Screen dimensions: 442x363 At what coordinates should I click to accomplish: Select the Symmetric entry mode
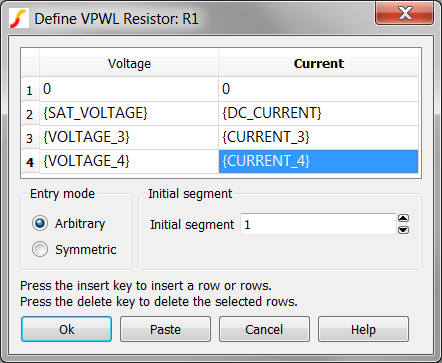(x=40, y=249)
